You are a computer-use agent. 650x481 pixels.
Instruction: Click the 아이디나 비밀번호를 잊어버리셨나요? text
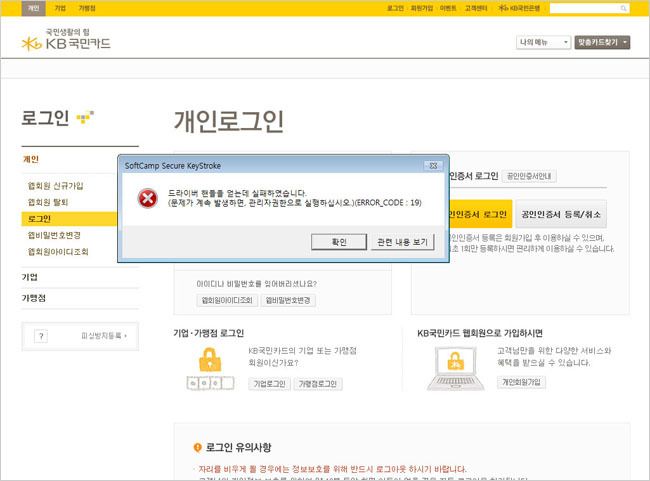pos(257,284)
